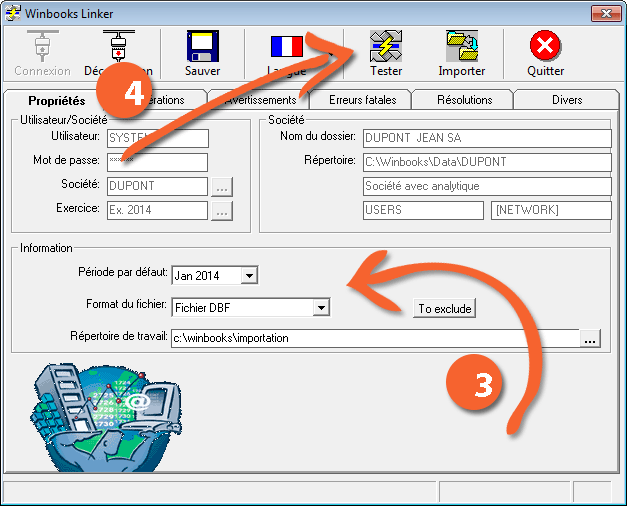Click the Mot de passe field

click(x=158, y=162)
